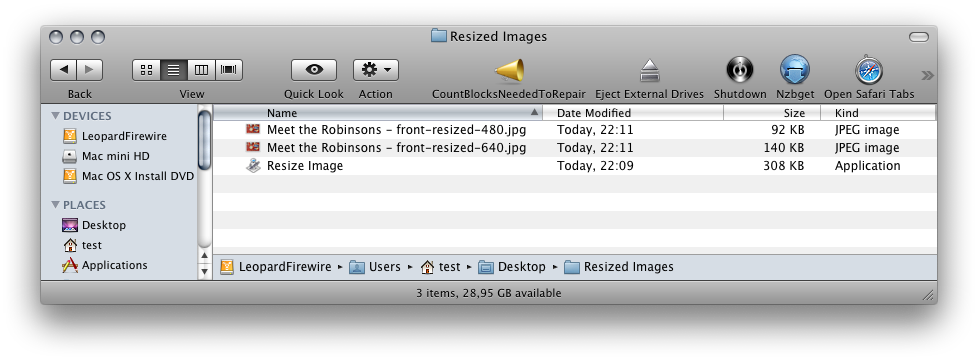Click the Eject External Drives icon

click(649, 71)
